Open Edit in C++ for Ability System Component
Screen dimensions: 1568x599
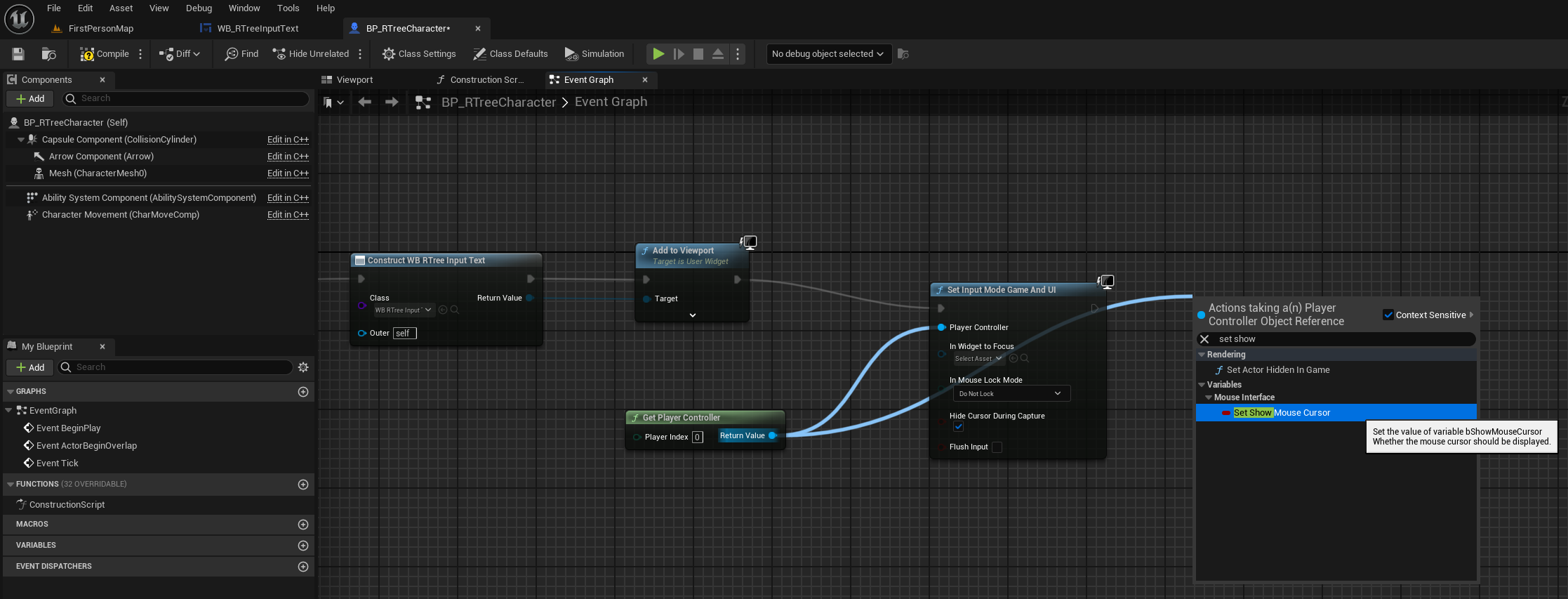pyautogui.click(x=288, y=198)
